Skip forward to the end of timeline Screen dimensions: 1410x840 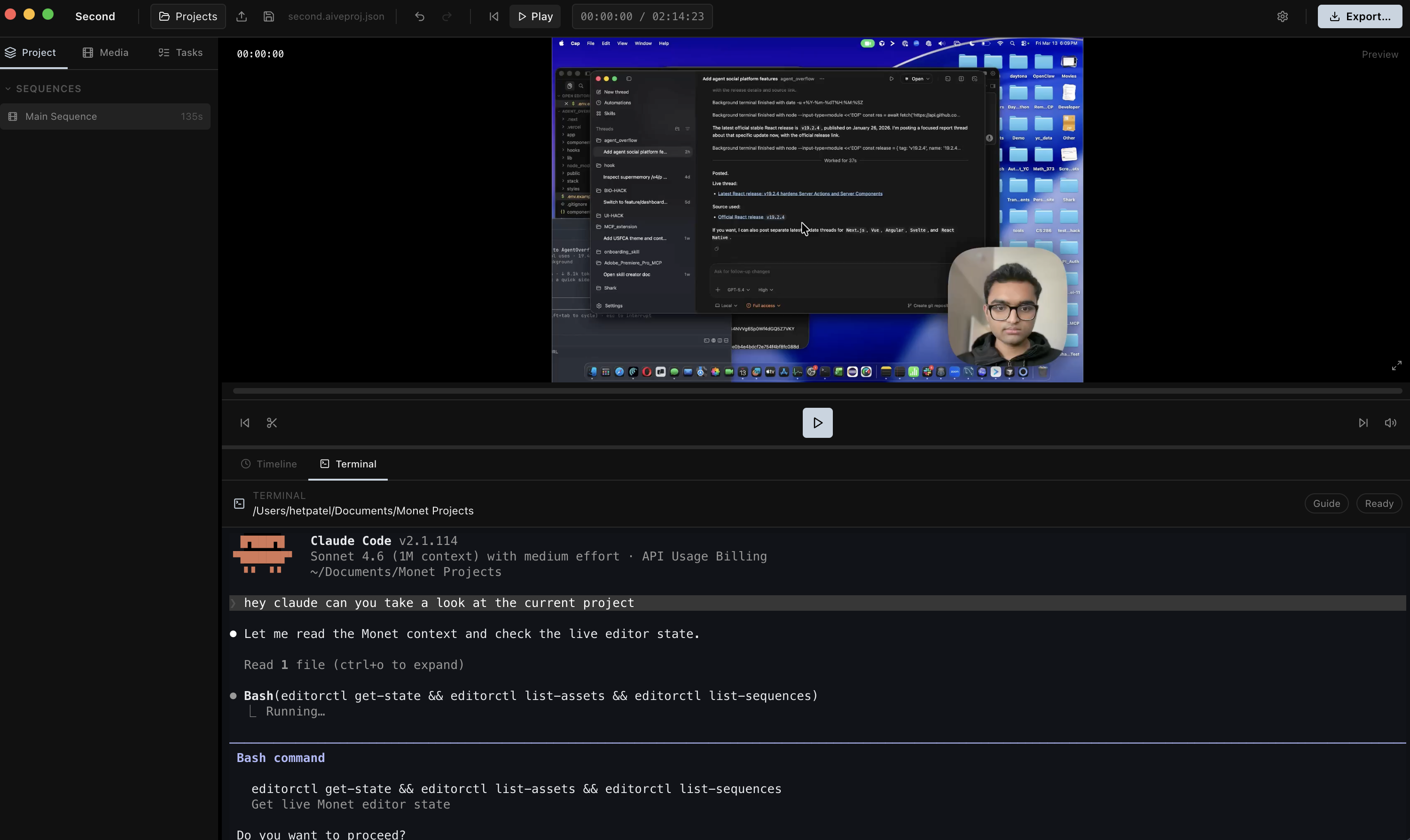[1363, 423]
